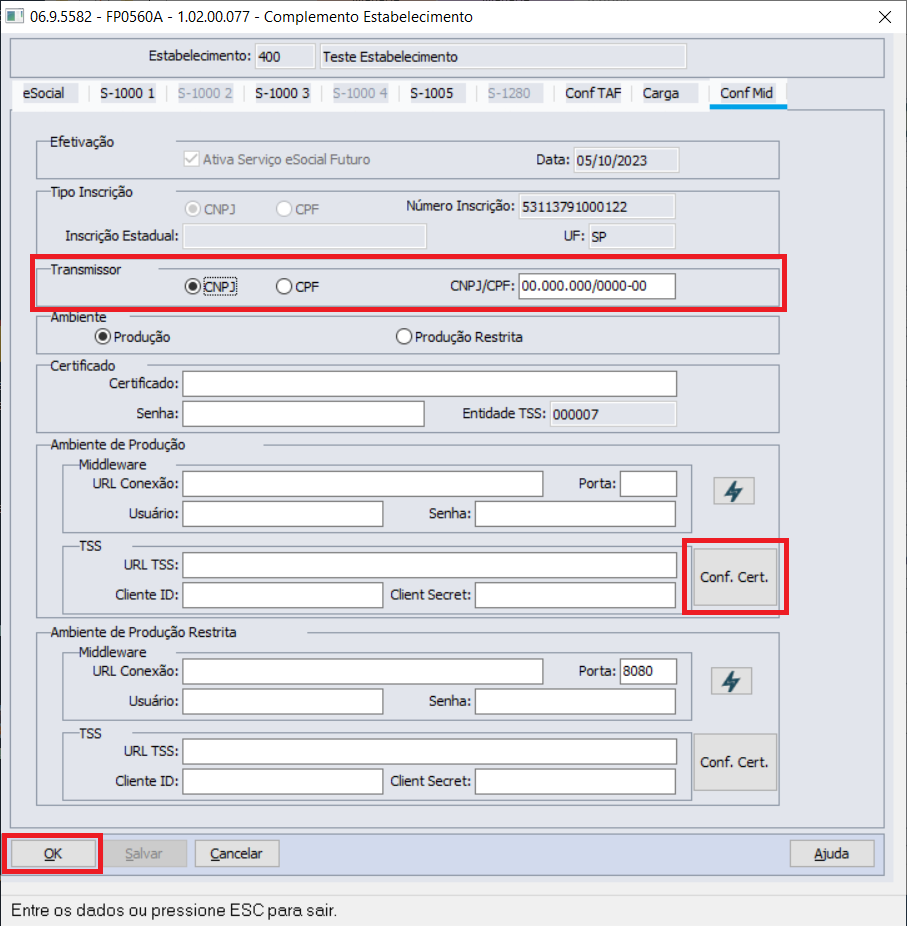907x926 pixels.
Task: Click status text 'Entre os dados ou pressione ESC'
Action: tap(174, 910)
